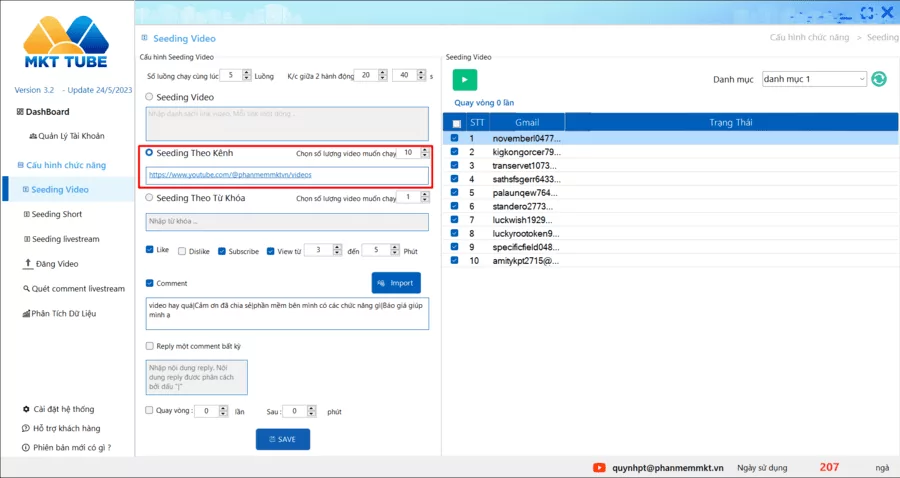Click the Trạng Thái column header

click(731, 122)
